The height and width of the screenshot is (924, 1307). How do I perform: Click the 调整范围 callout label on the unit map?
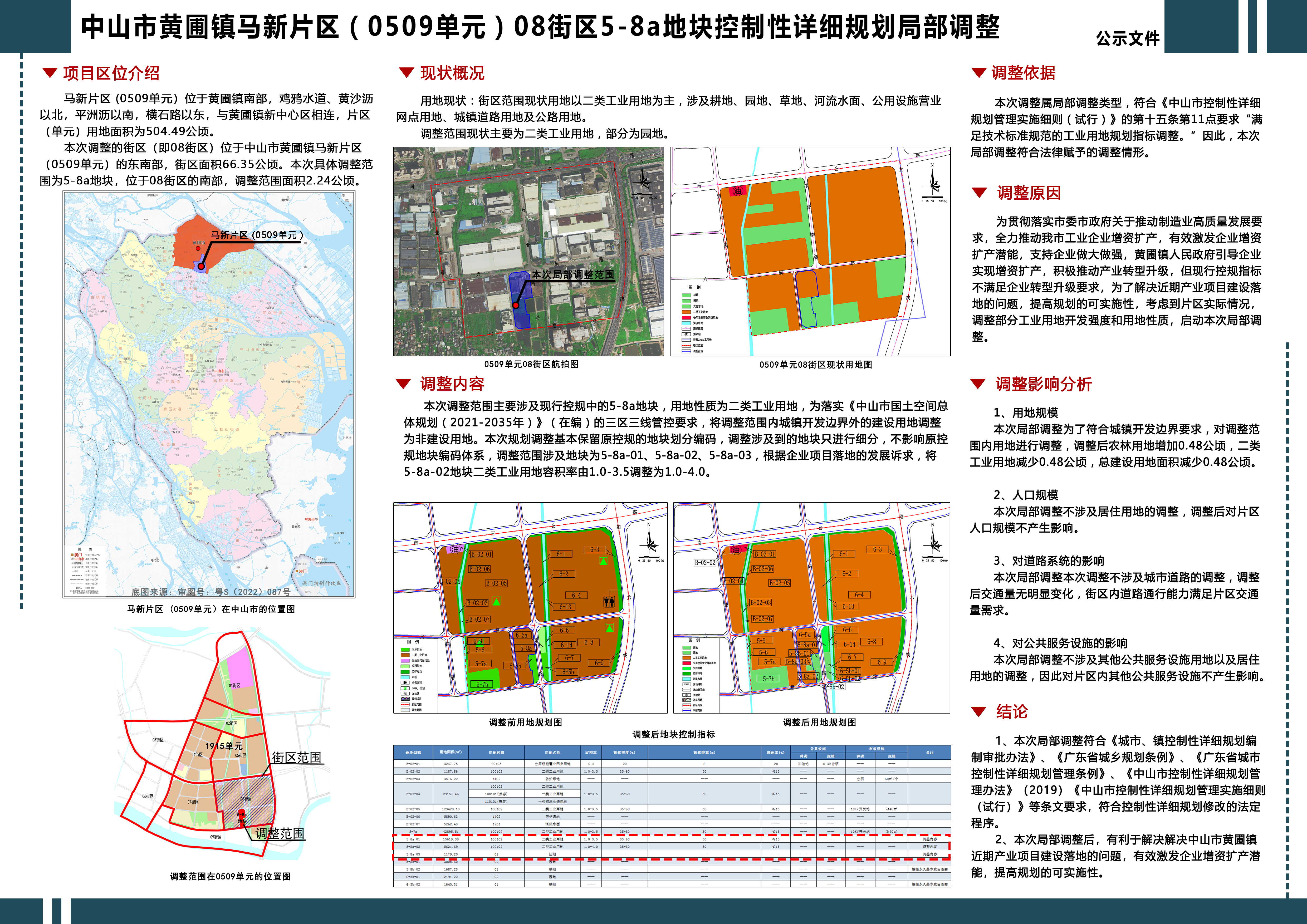tap(280, 834)
